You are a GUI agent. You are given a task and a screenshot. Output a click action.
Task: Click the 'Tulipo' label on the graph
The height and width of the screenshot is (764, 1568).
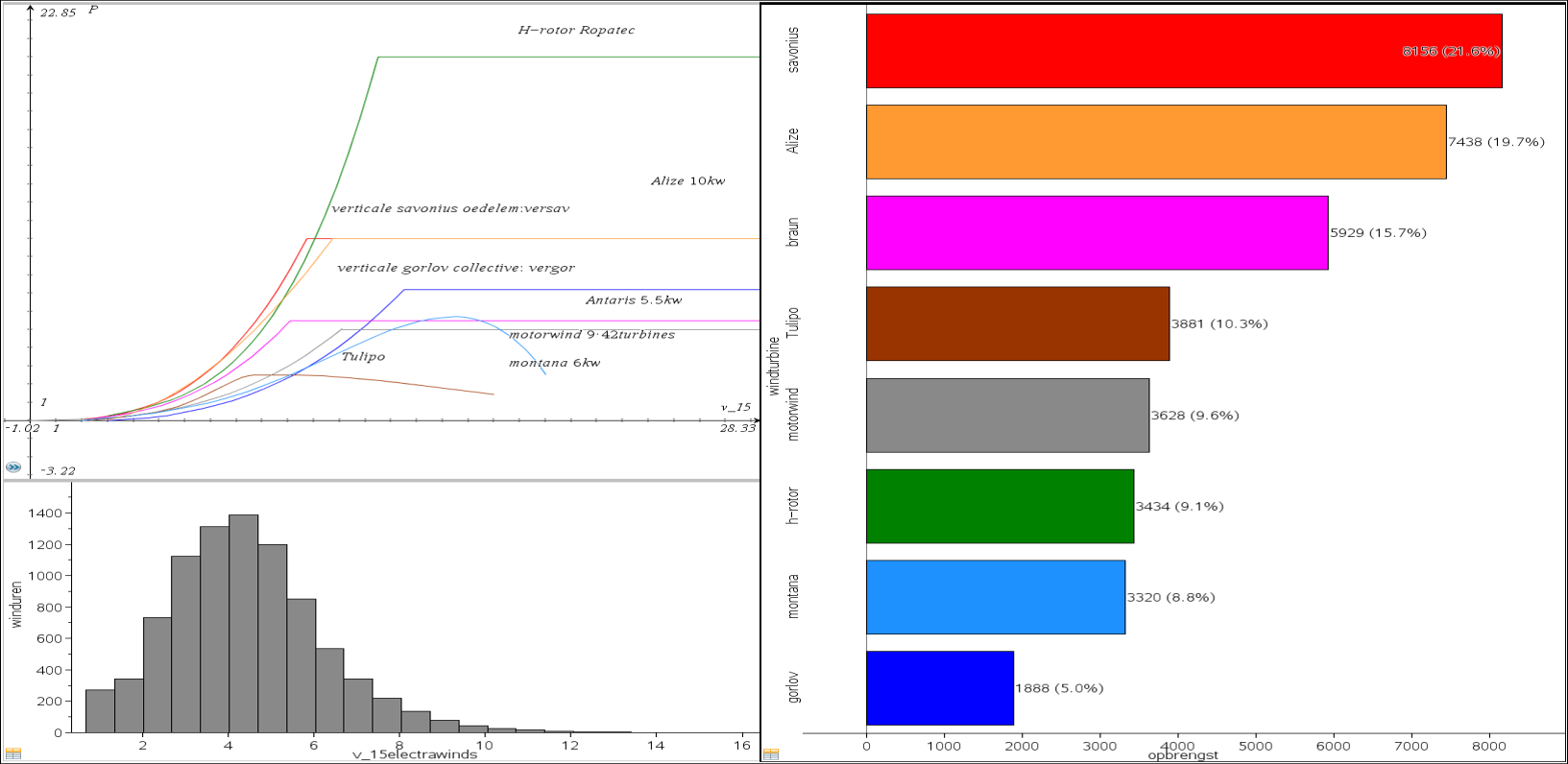coord(363,357)
